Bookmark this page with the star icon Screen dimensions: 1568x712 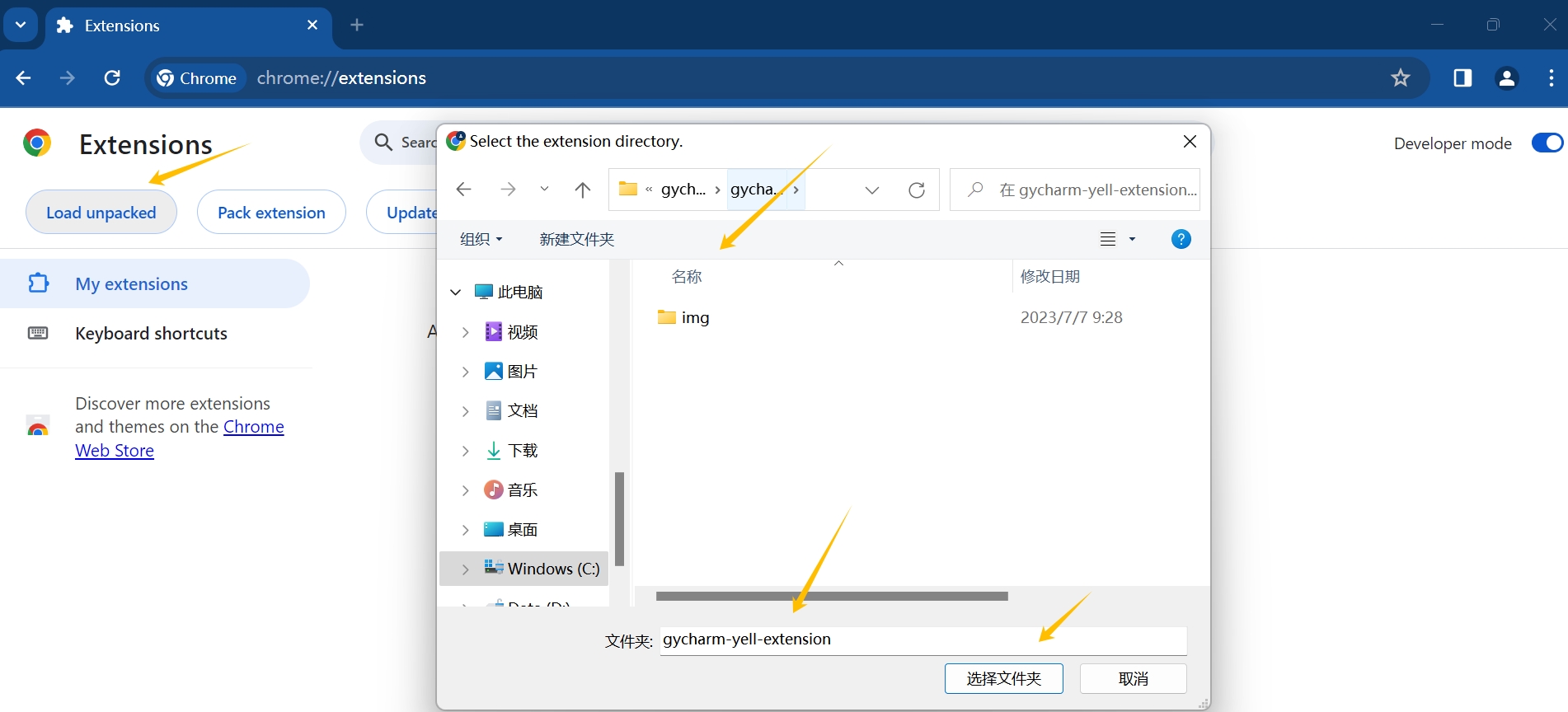(1401, 78)
